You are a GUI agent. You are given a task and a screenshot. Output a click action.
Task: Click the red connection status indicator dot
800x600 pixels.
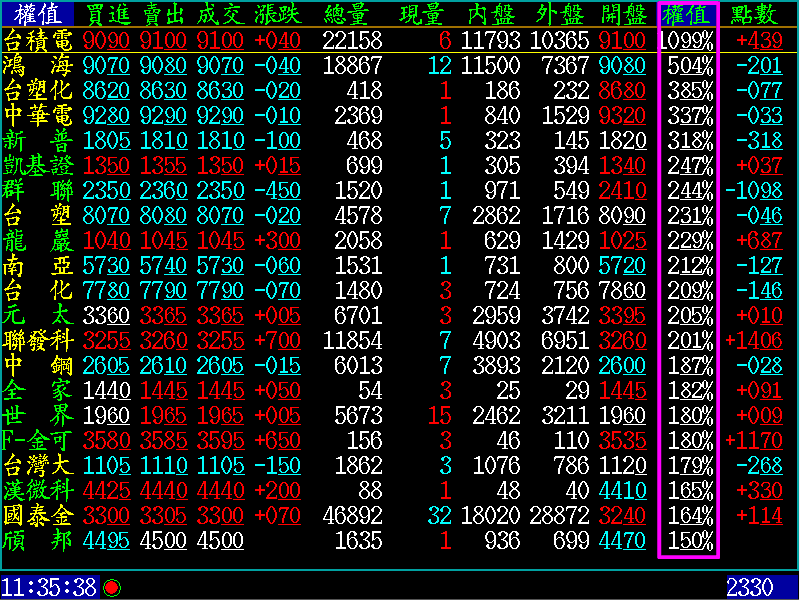(111, 587)
